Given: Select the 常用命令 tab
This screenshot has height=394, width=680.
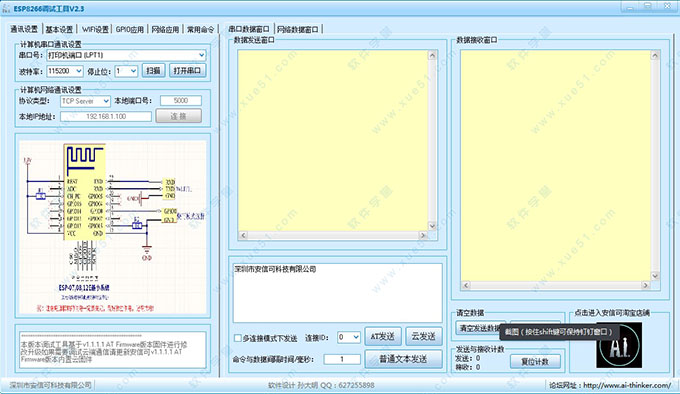Looking at the screenshot, I should coord(200,29).
